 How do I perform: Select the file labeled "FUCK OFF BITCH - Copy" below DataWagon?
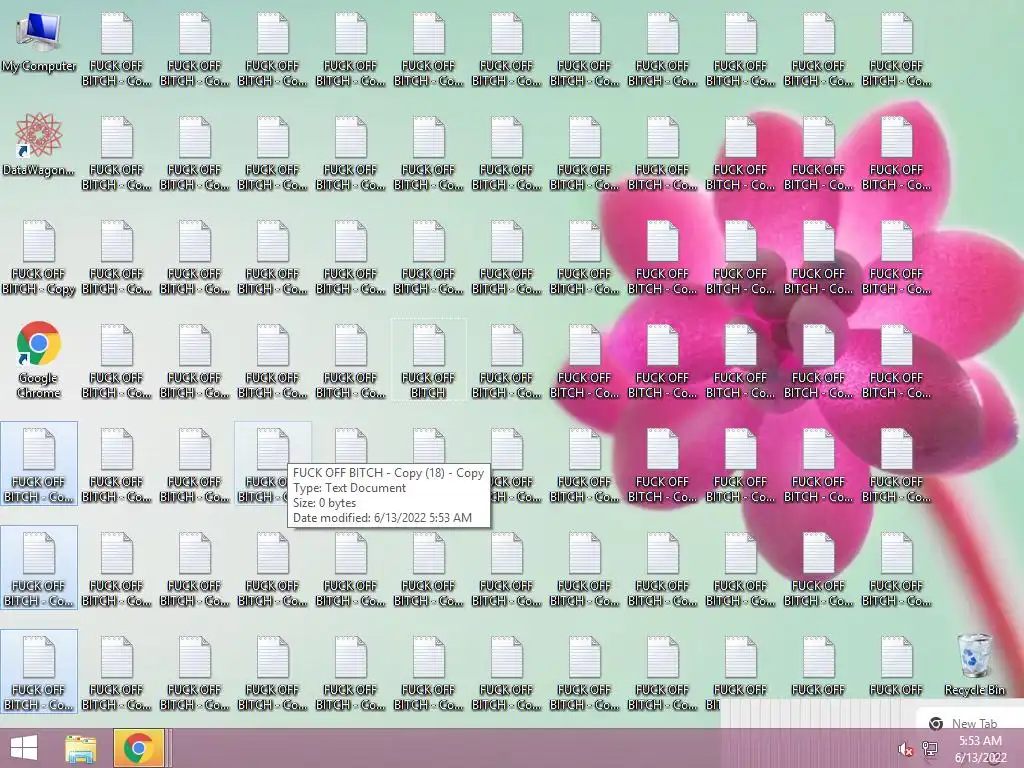click(39, 257)
